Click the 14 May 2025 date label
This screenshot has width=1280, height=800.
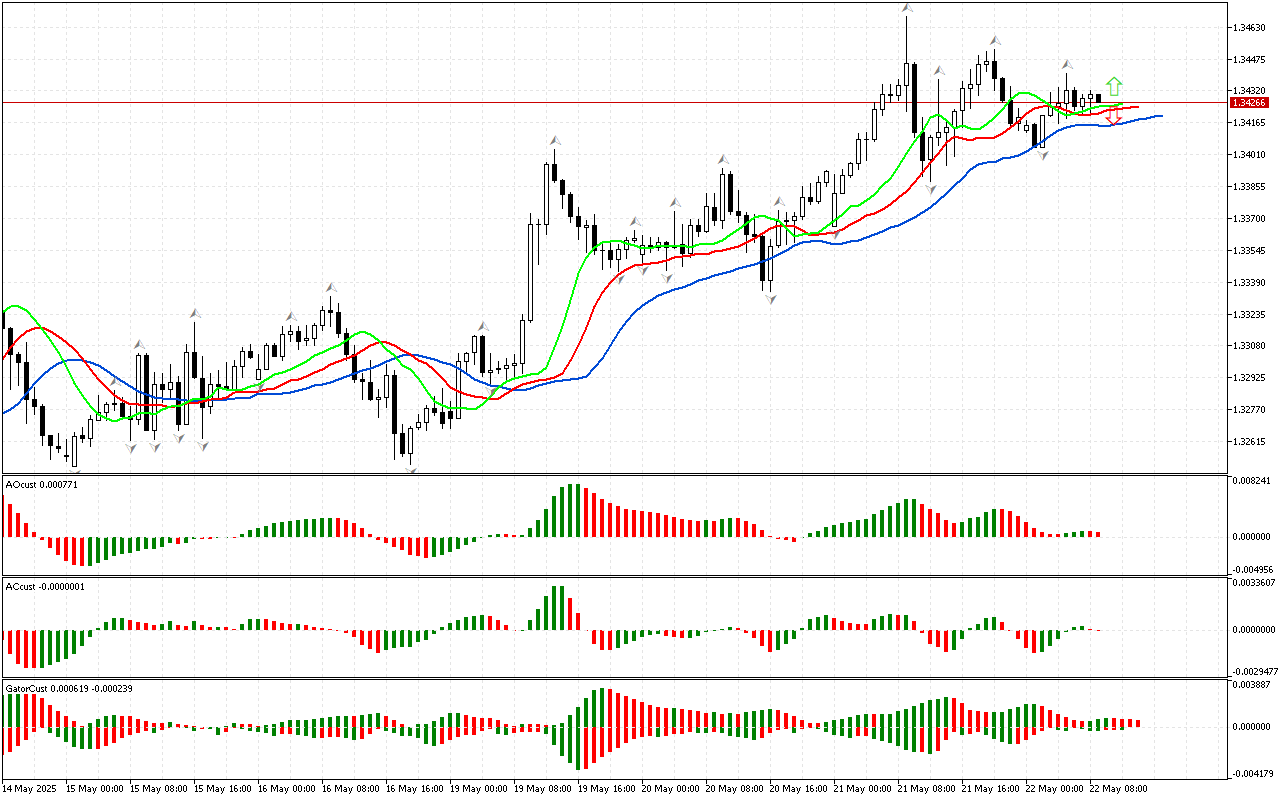coord(29,788)
